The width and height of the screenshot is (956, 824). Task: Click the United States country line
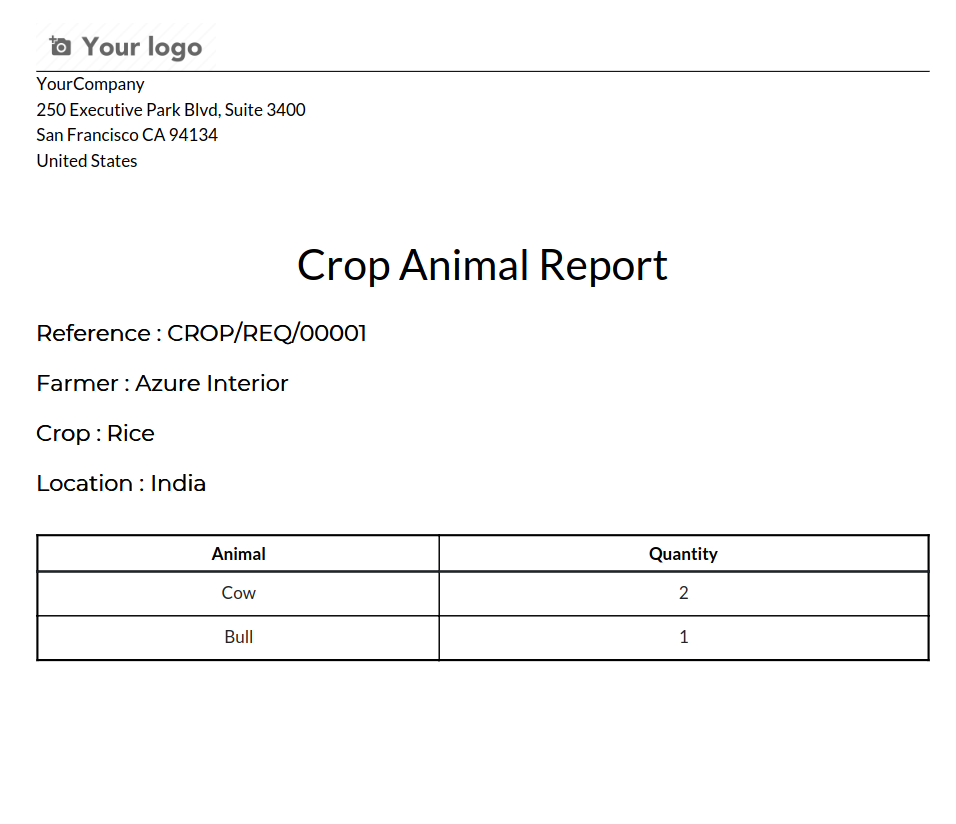click(87, 161)
